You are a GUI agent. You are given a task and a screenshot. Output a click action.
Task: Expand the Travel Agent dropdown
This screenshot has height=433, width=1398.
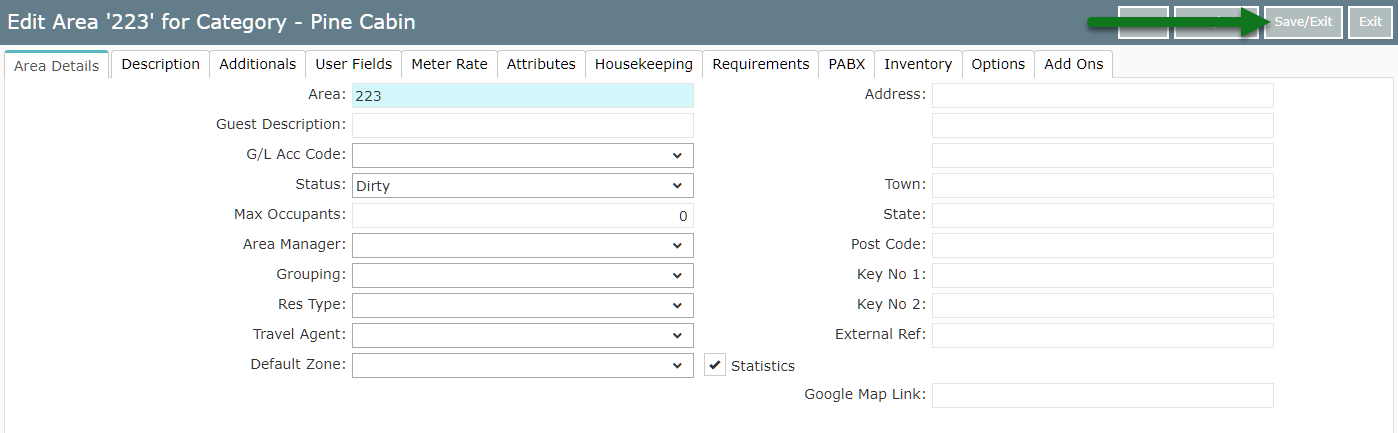[x=522, y=335]
